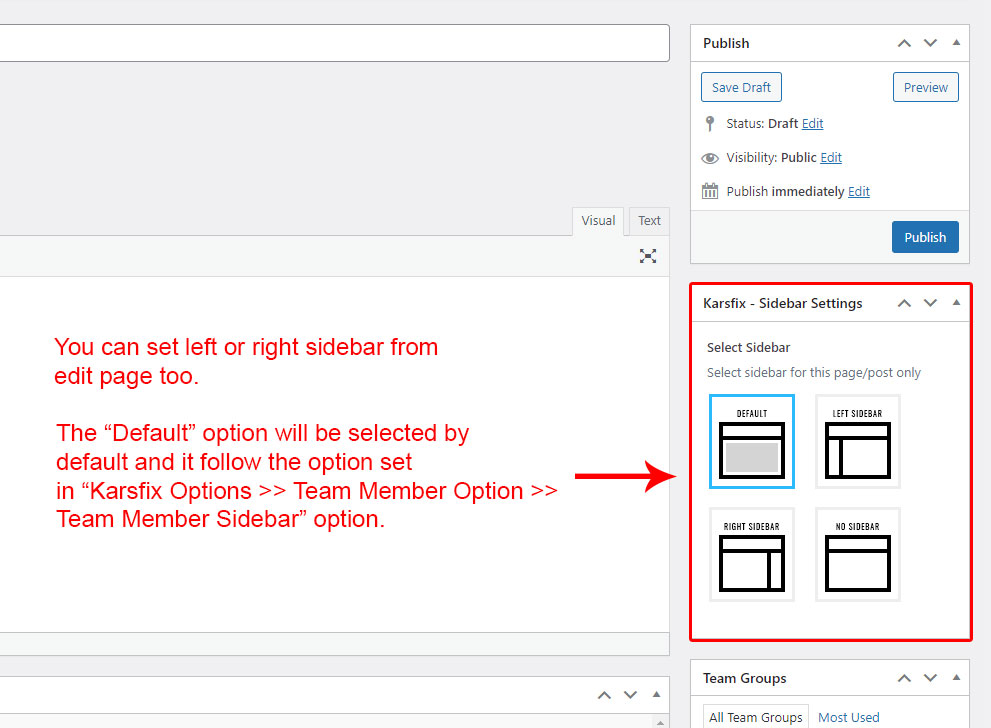The image size is (991, 728).
Task: Move Karsfix Sidebar Settings panel down
Action: (930, 303)
